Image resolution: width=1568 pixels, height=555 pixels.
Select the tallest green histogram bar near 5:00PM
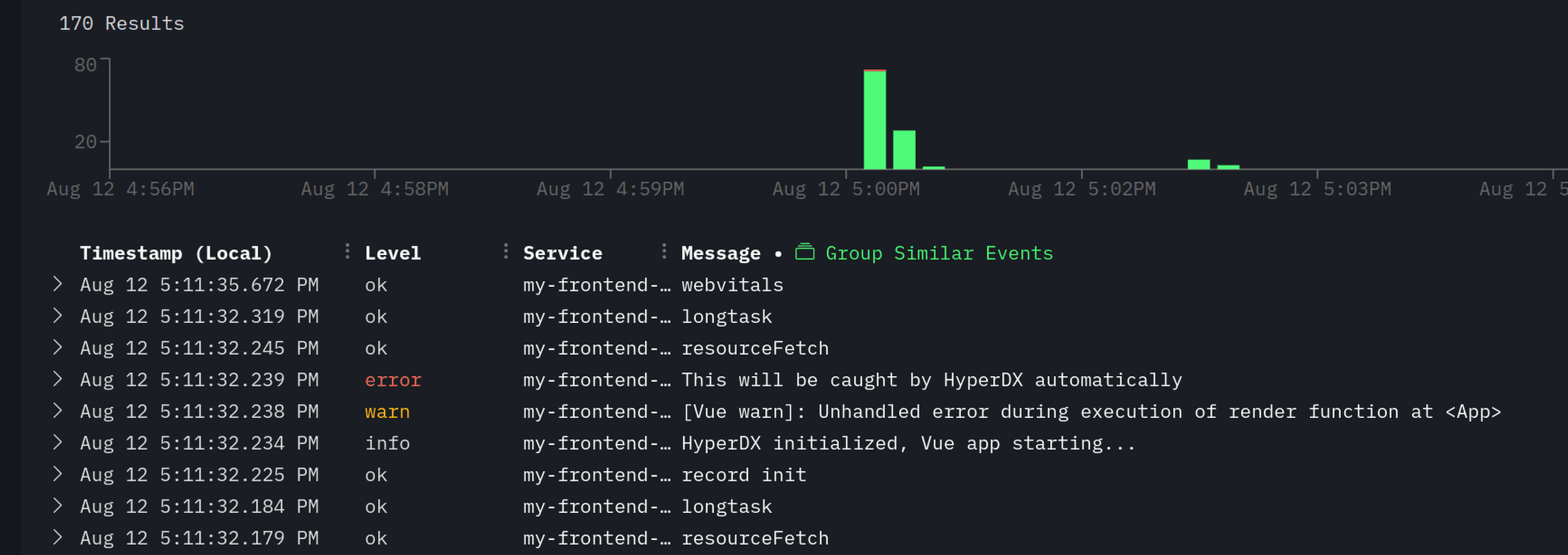(874, 119)
